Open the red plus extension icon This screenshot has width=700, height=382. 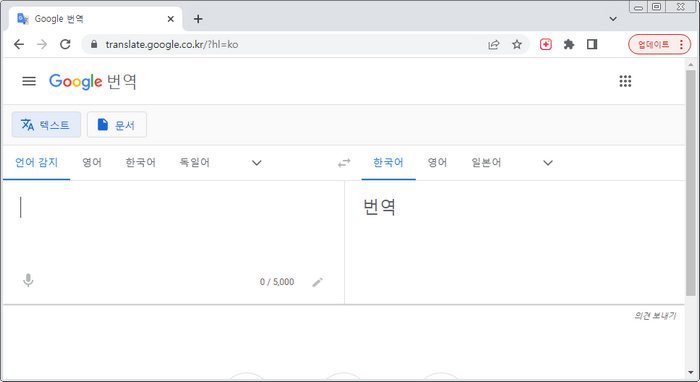click(546, 44)
